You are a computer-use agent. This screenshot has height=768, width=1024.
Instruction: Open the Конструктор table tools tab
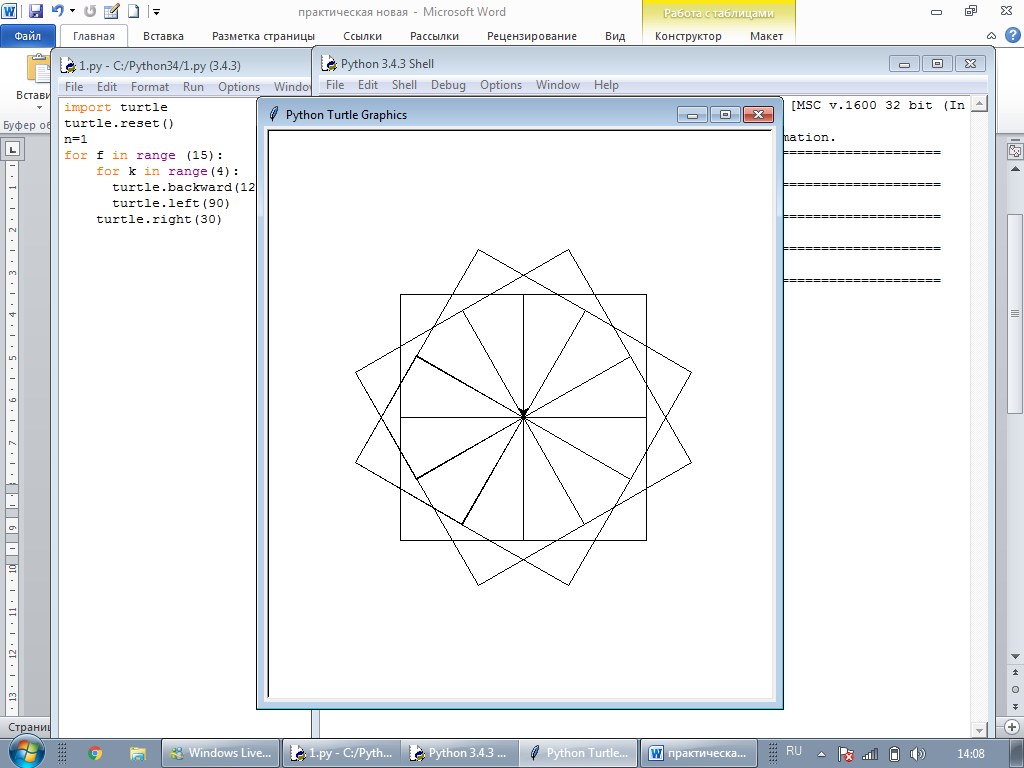688,36
